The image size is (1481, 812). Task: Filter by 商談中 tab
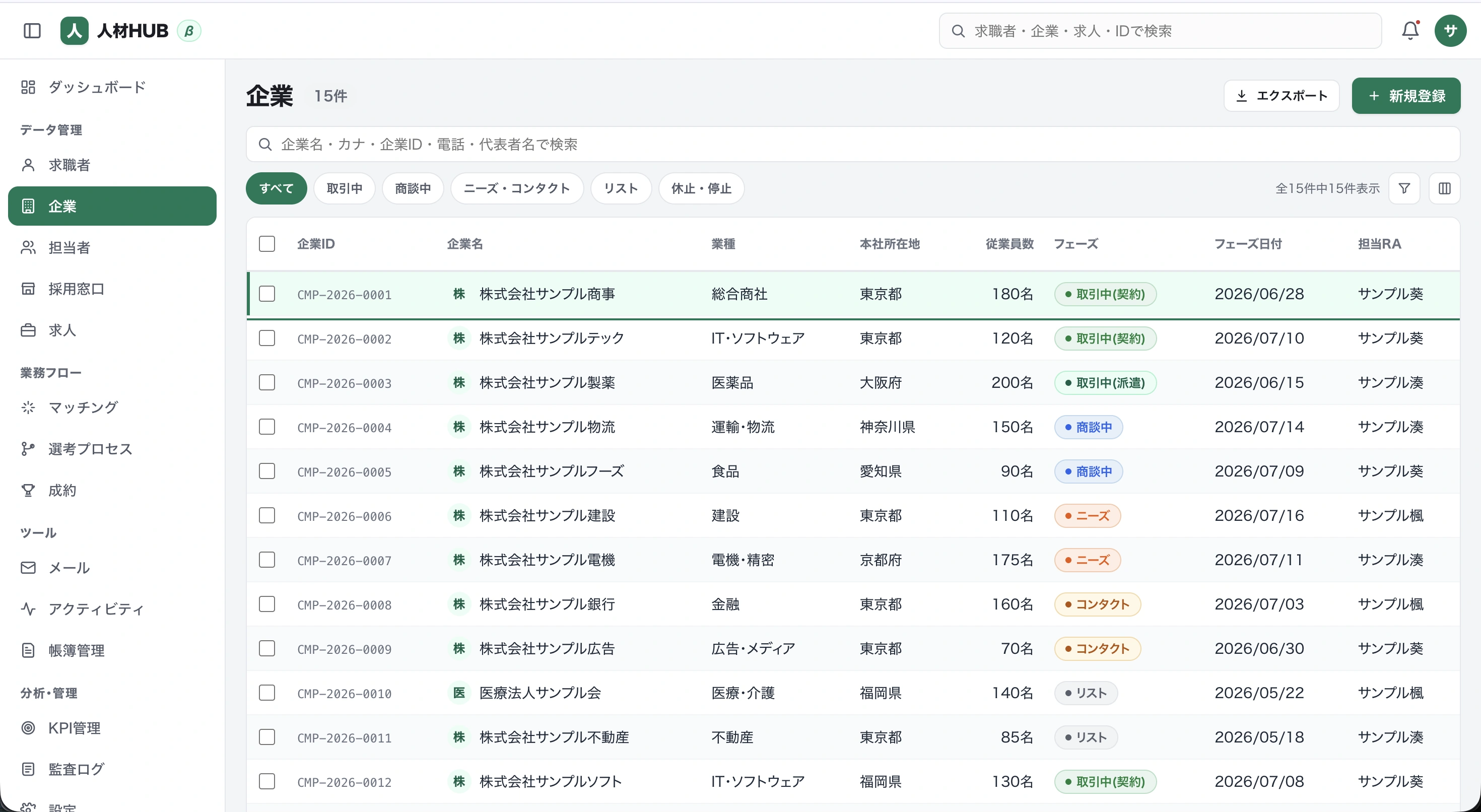coord(413,188)
